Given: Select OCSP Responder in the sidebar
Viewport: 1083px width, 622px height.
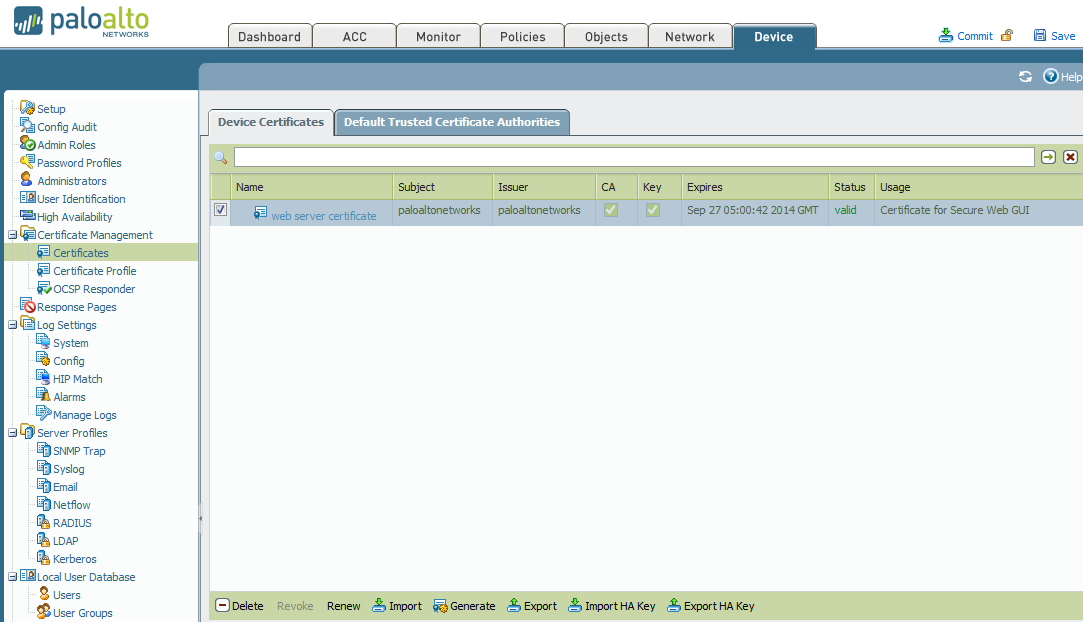Looking at the screenshot, I should tap(94, 289).
